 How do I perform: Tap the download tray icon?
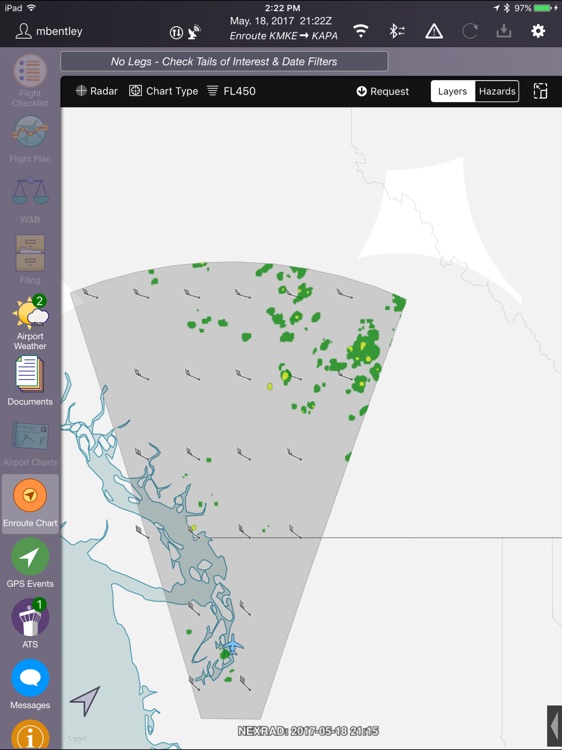tap(504, 32)
